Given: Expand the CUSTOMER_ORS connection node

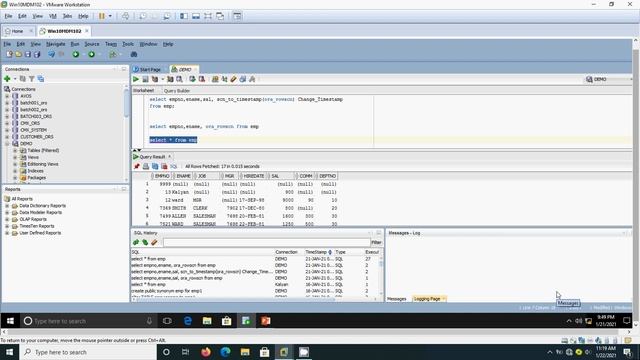Looking at the screenshot, I should (7, 137).
